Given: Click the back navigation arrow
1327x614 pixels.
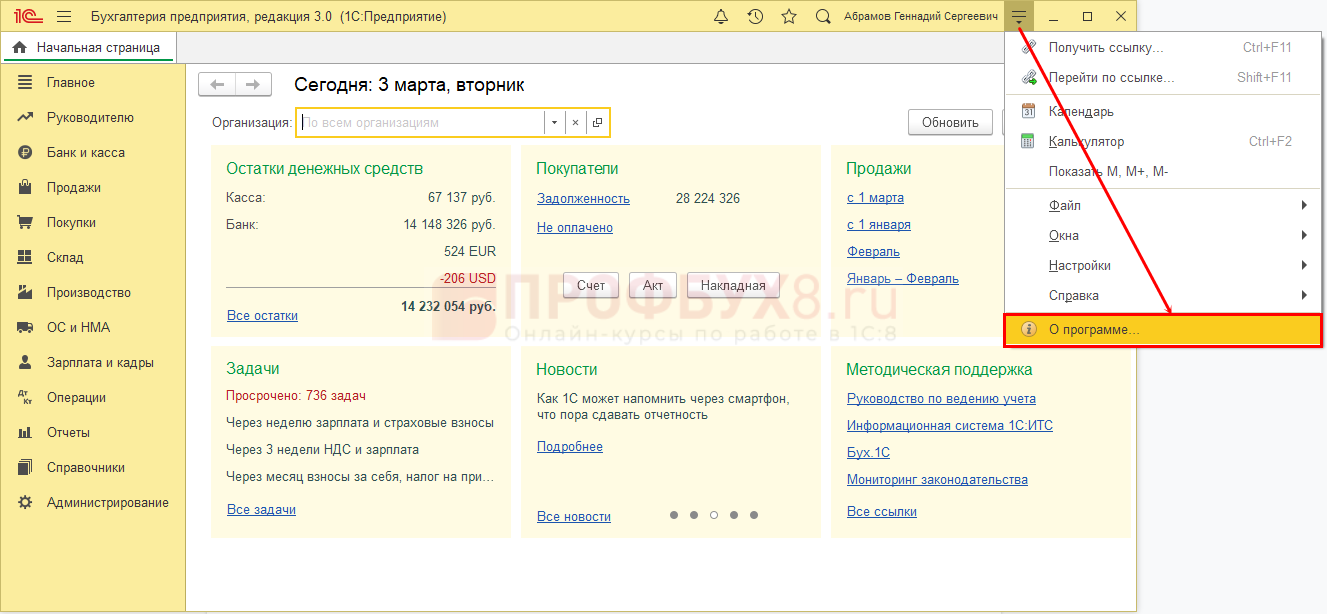Looking at the screenshot, I should click(217, 85).
